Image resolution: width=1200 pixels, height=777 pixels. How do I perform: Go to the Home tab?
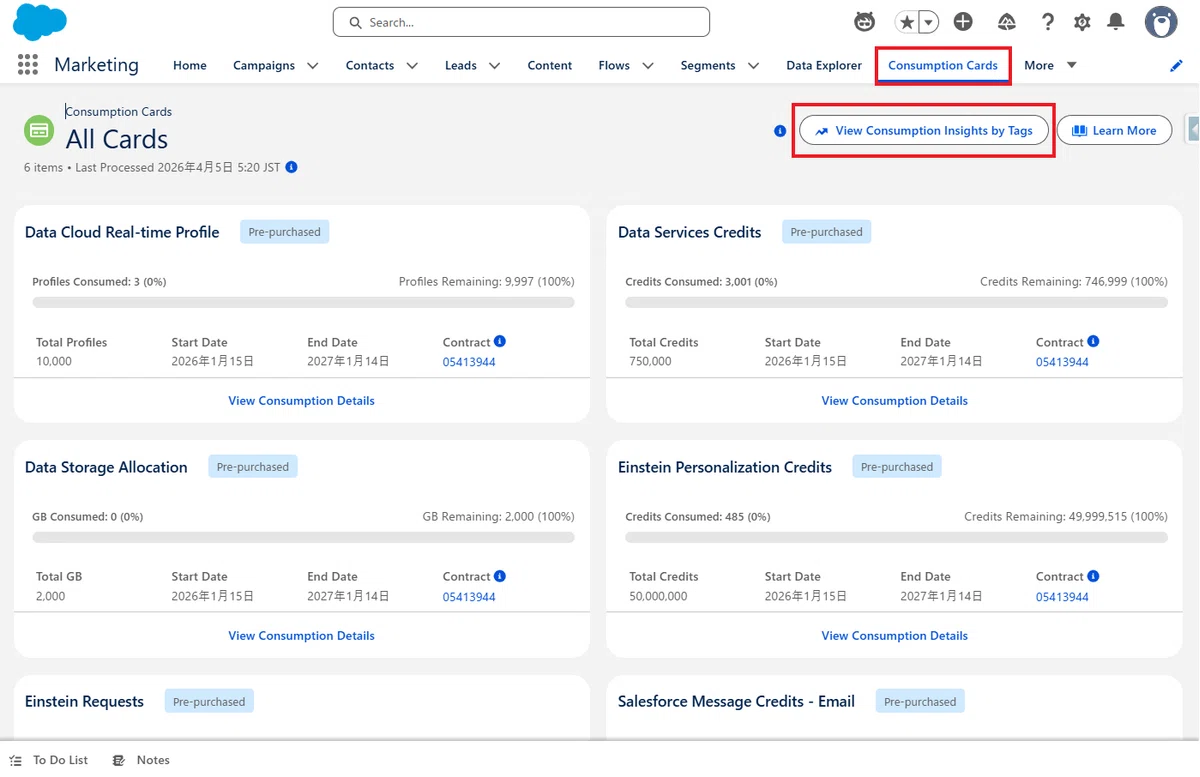[x=190, y=66]
